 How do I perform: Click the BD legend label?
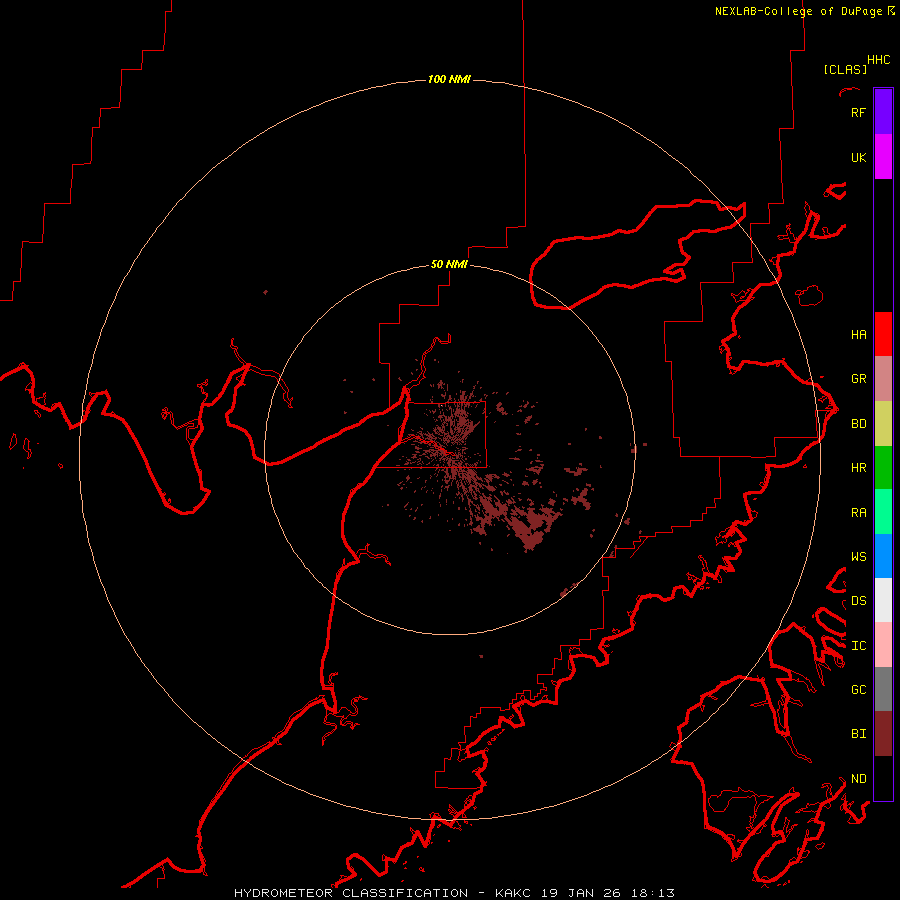pyautogui.click(x=858, y=424)
